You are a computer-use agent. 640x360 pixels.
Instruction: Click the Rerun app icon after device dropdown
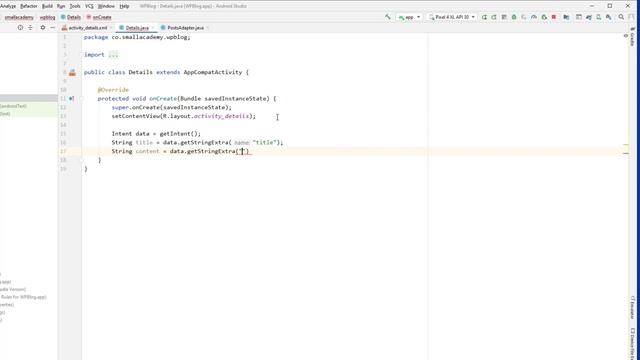point(484,17)
